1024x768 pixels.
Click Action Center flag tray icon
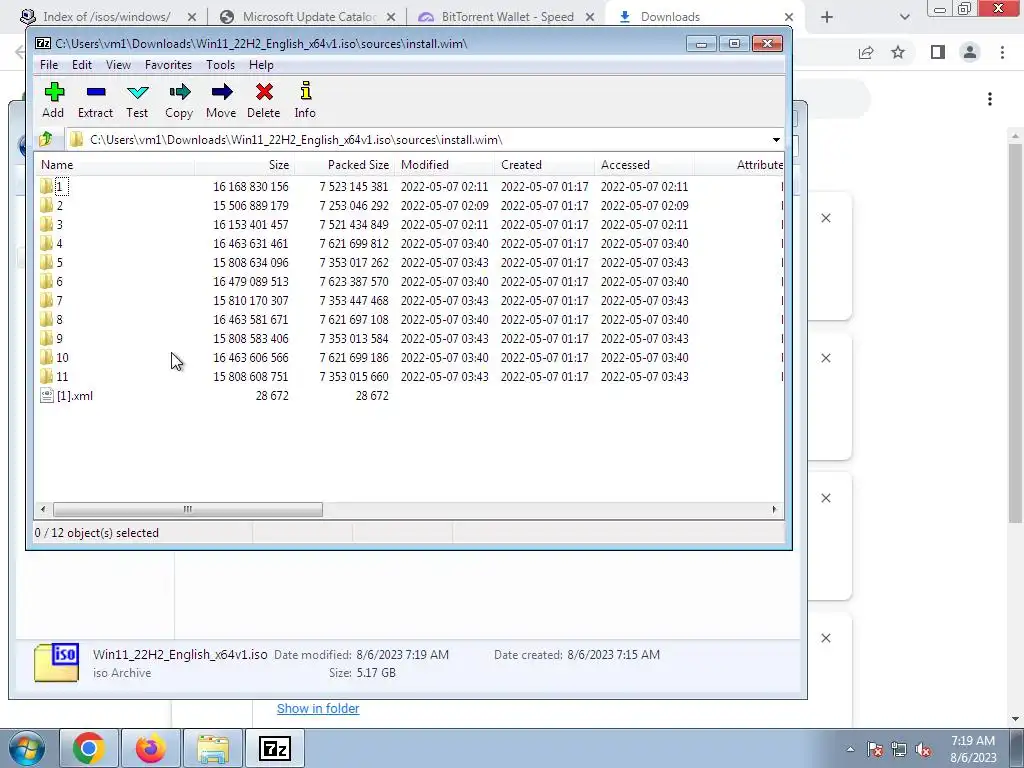[x=875, y=749]
